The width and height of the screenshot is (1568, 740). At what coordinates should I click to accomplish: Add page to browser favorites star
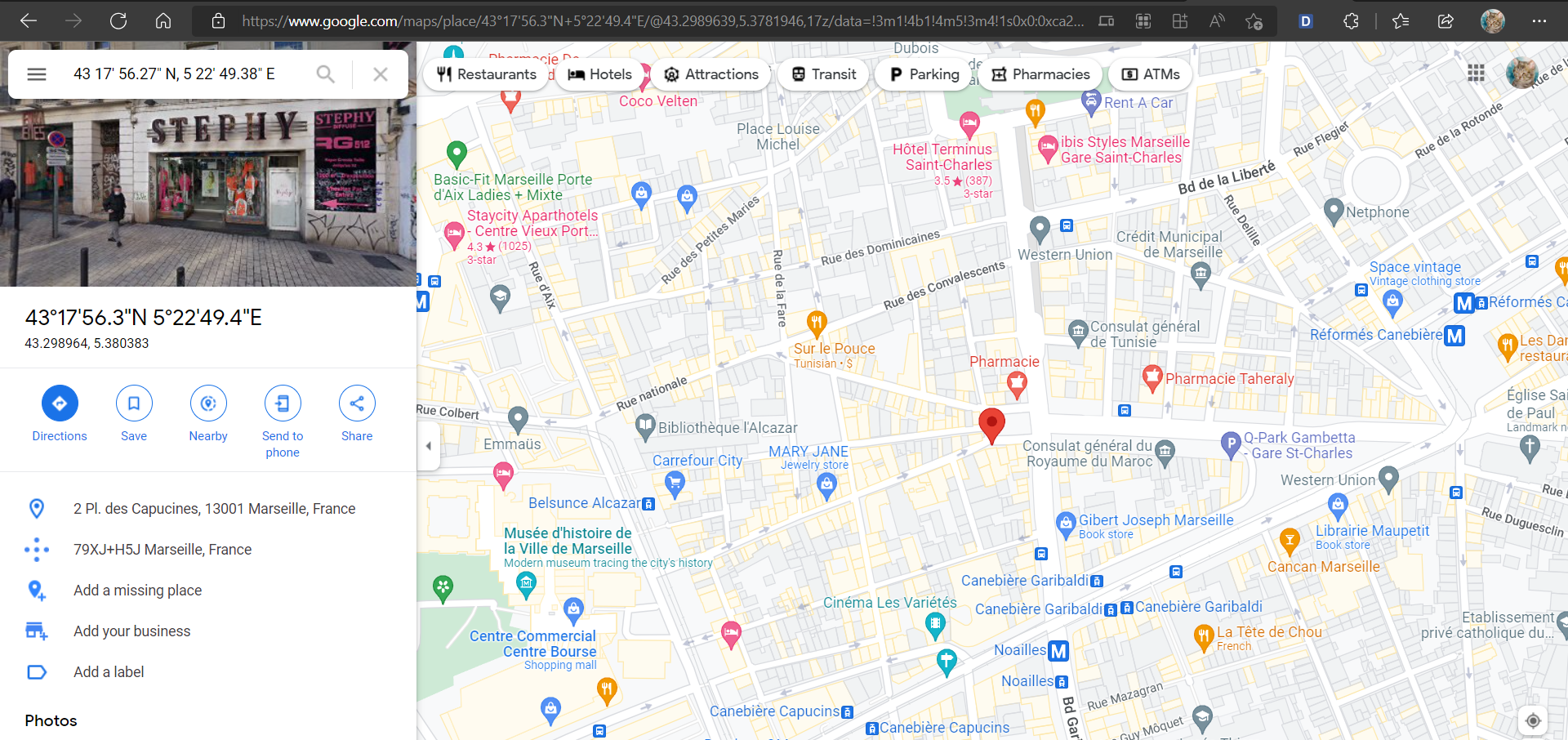1254,21
